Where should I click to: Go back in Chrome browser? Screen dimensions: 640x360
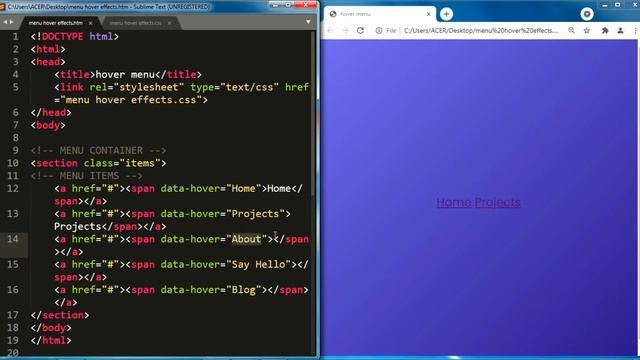(x=331, y=31)
